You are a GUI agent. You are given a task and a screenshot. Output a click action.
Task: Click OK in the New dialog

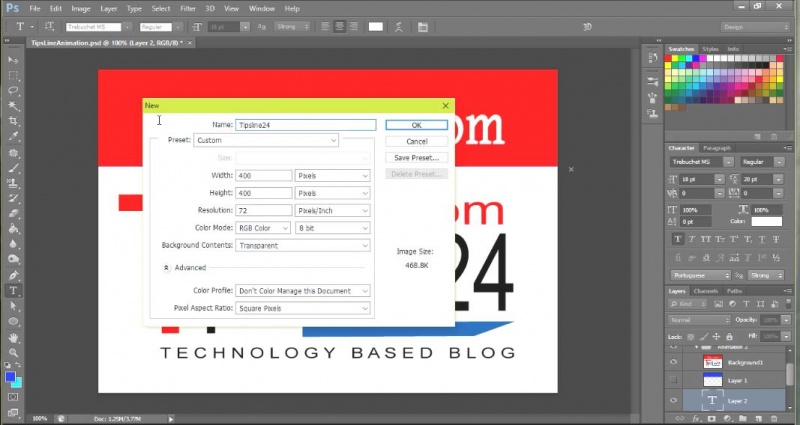(x=417, y=125)
